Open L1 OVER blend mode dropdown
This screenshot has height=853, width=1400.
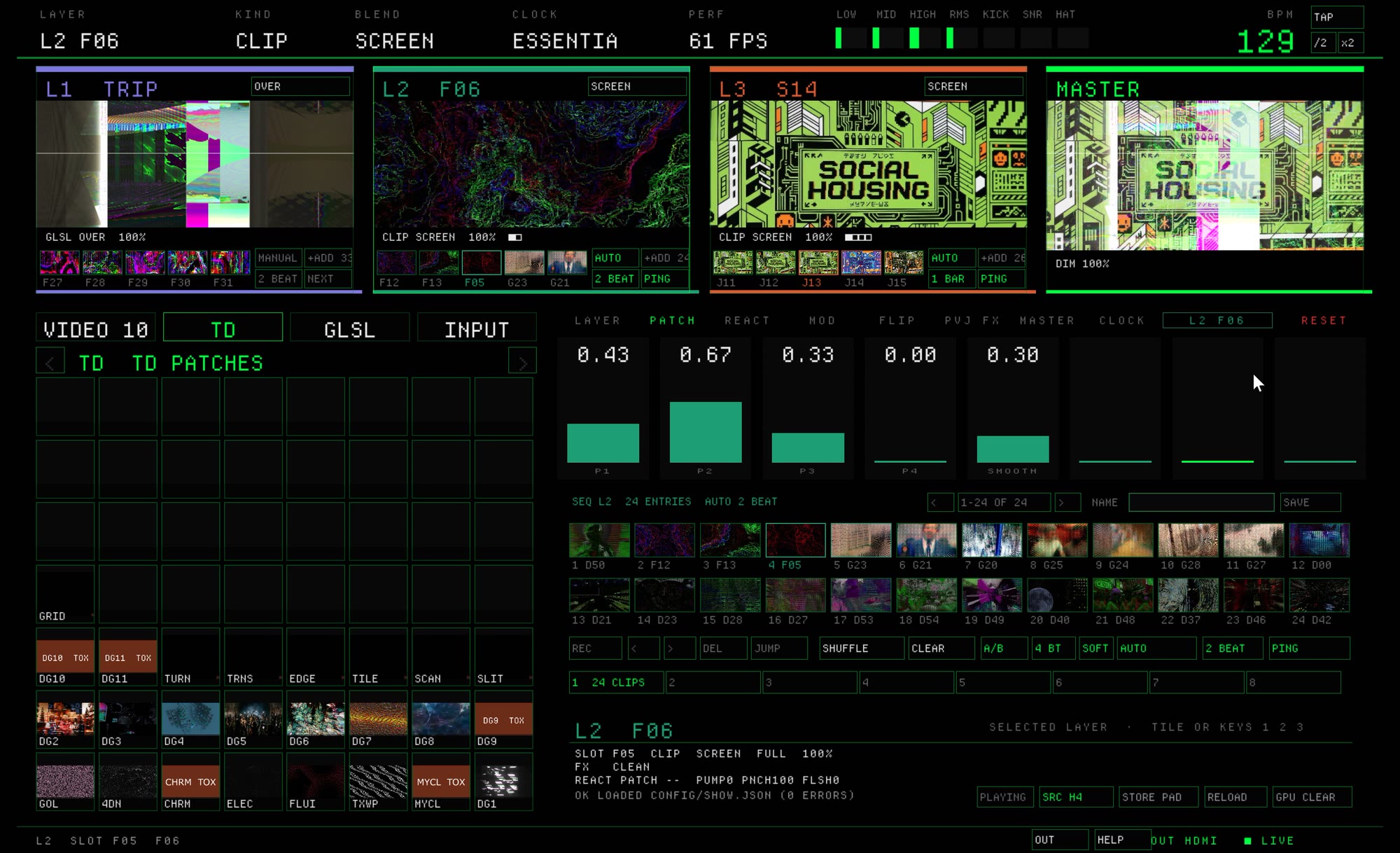(x=300, y=86)
